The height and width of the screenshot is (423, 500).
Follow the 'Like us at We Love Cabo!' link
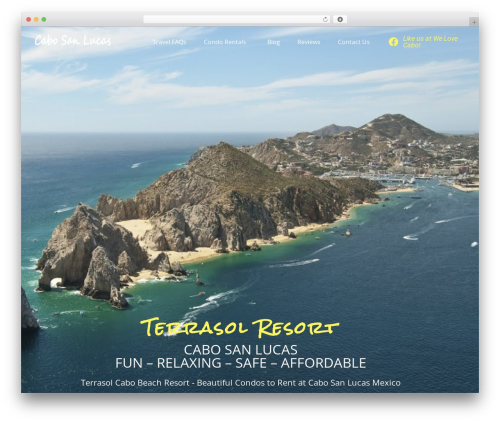430,42
